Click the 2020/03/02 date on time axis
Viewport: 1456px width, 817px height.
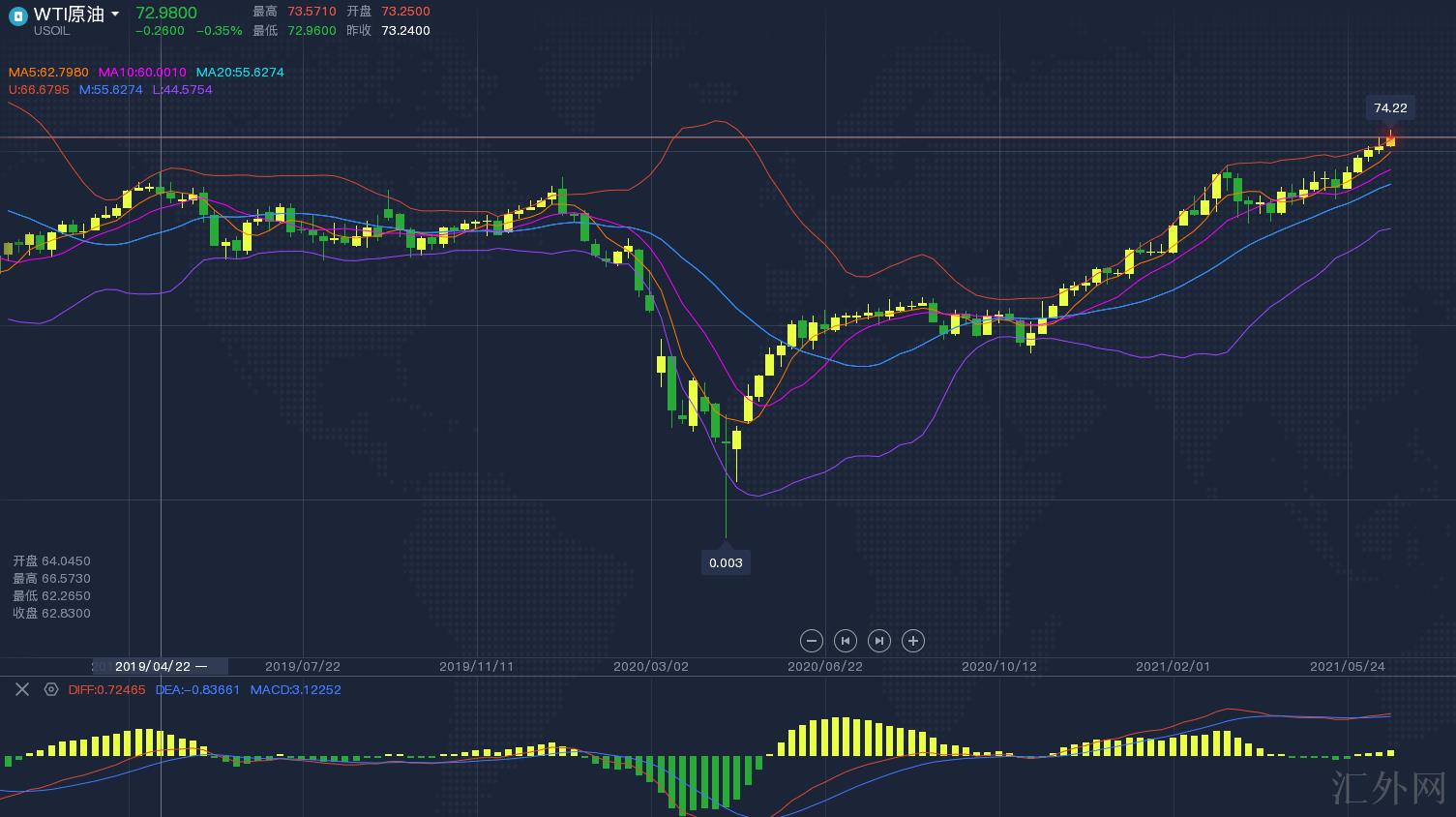(651, 667)
